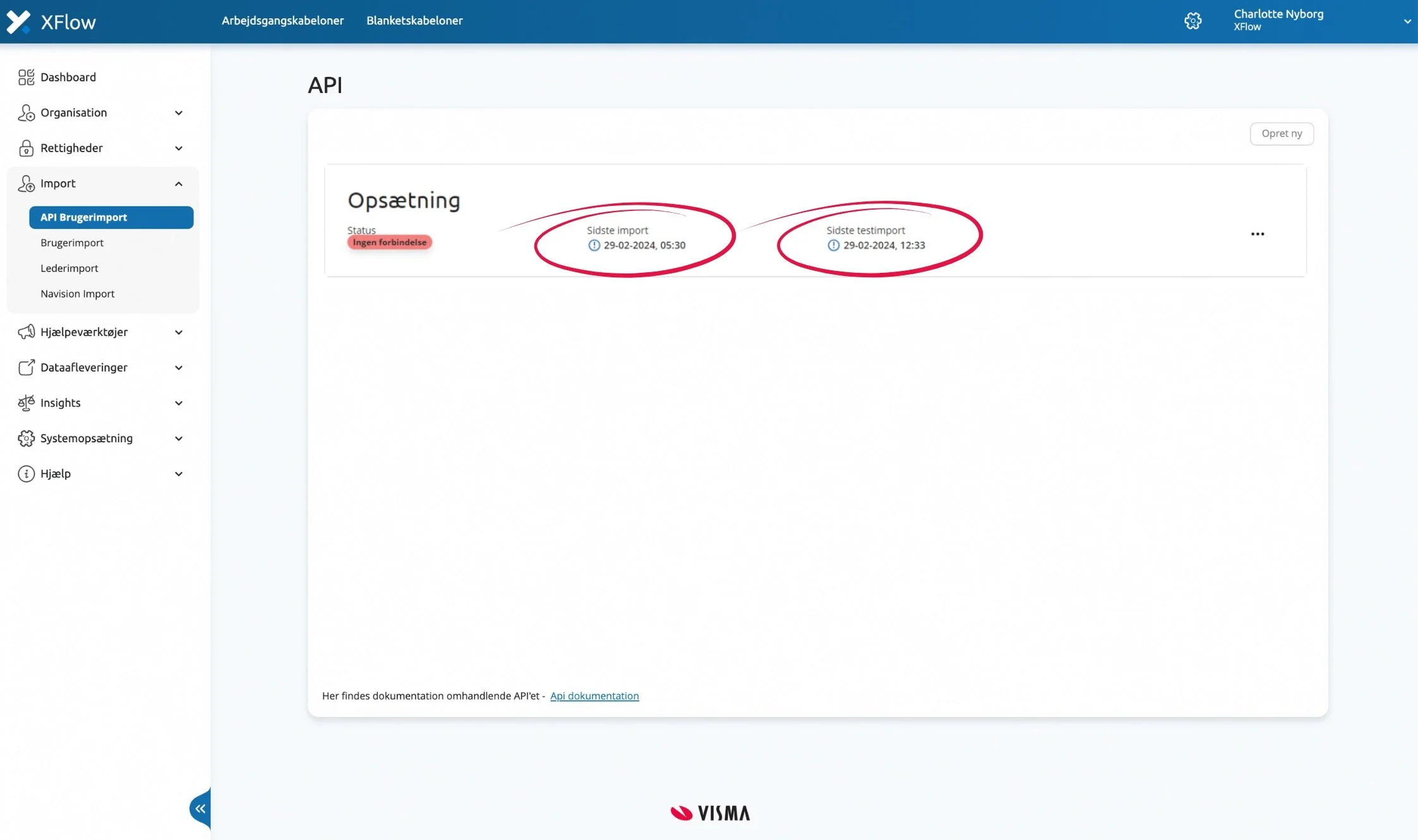
Task: Click the info icon beside Sidste import date
Action: (x=593, y=245)
